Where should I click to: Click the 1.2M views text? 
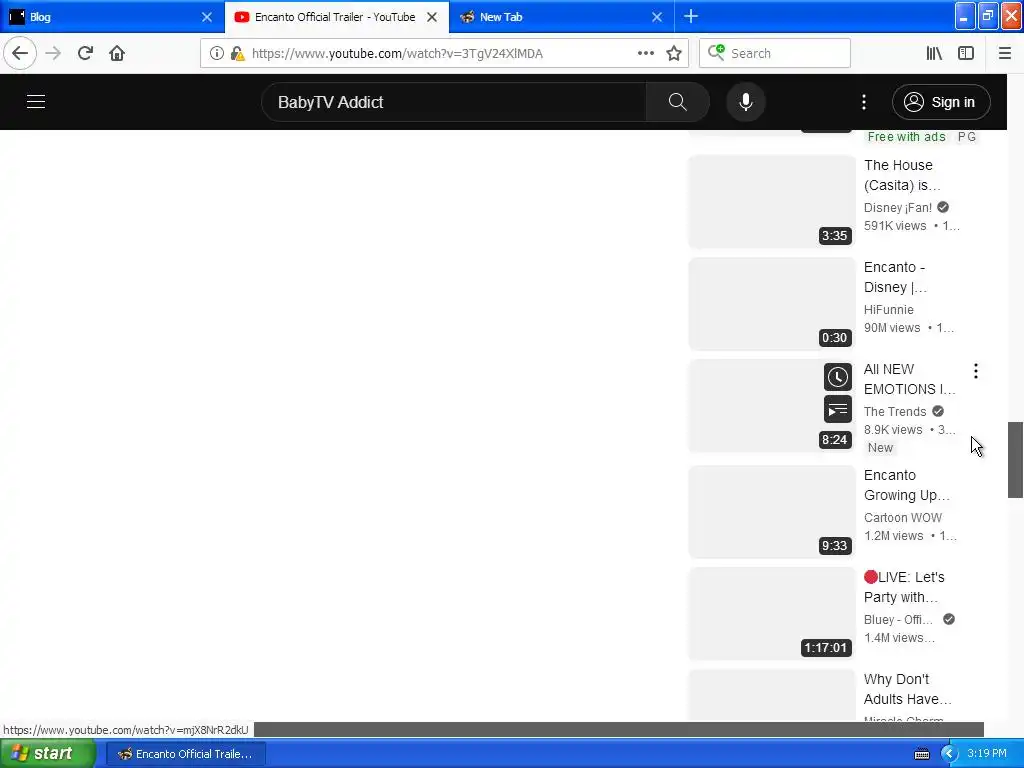coord(893,536)
